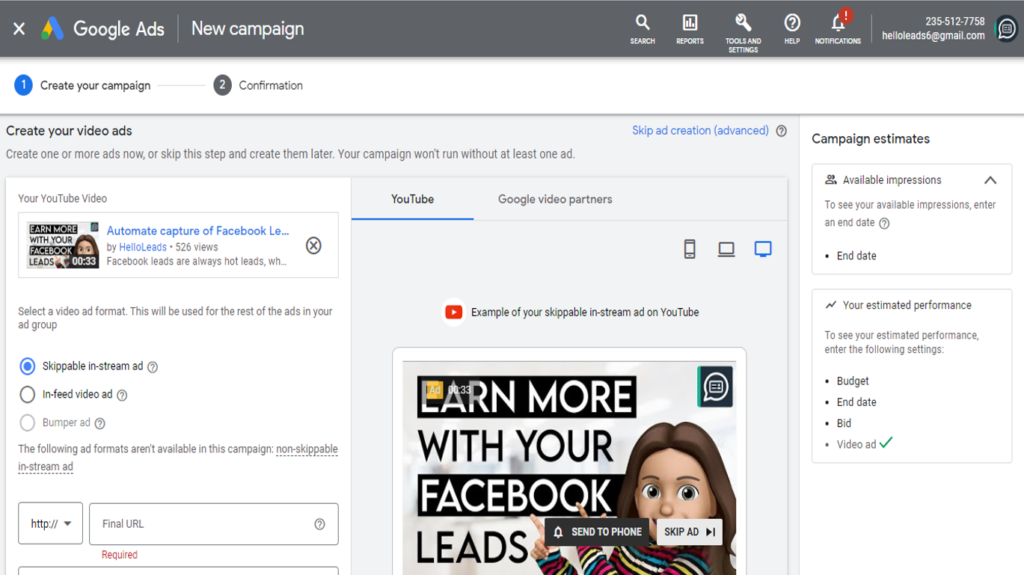Click SEND TO PHONE button in preview
The height and width of the screenshot is (575, 1024).
(x=598, y=532)
